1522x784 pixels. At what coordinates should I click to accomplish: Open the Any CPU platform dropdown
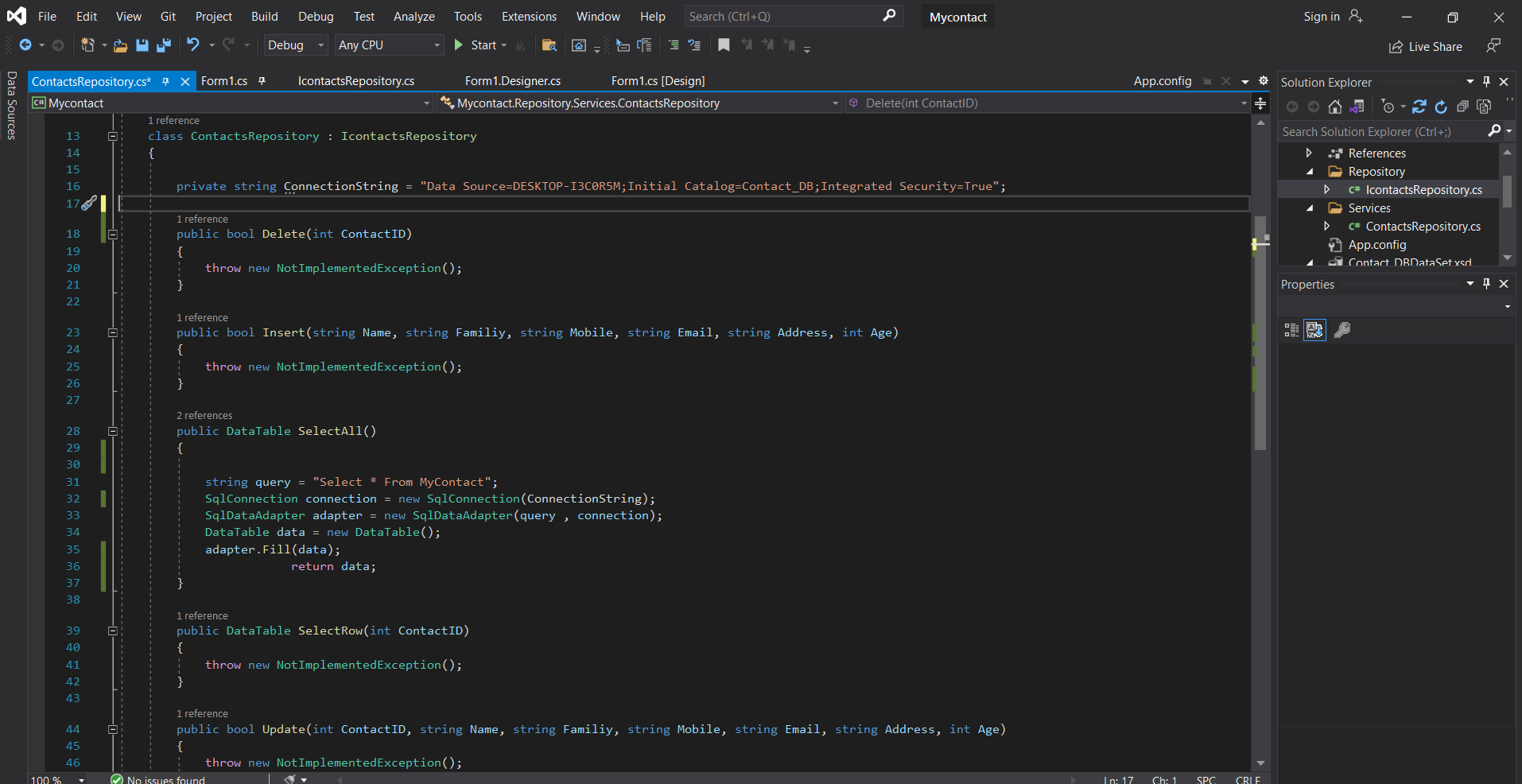click(x=388, y=45)
